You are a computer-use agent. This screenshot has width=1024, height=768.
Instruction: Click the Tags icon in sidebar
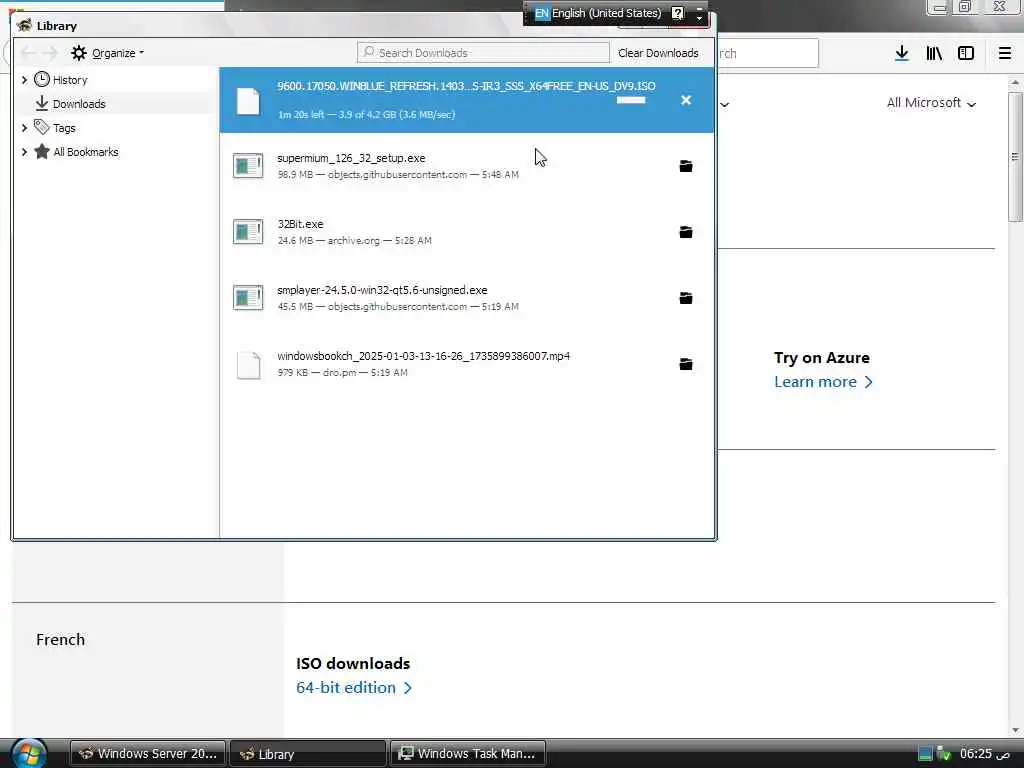click(42, 127)
